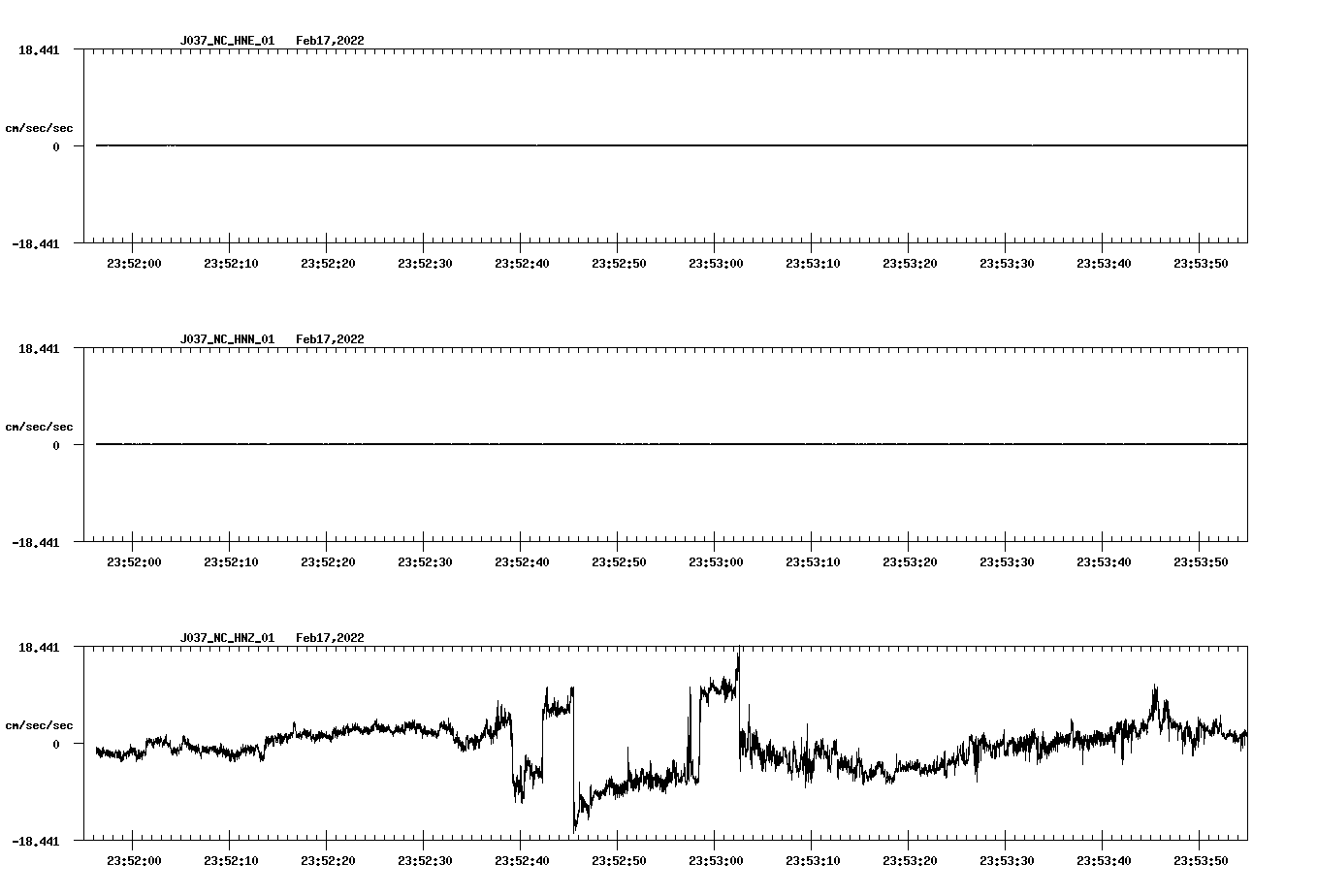Screen dimensions: 1317x896
Task: Click the 23:52:50 time label under HNZ plot
Action: click(x=619, y=861)
